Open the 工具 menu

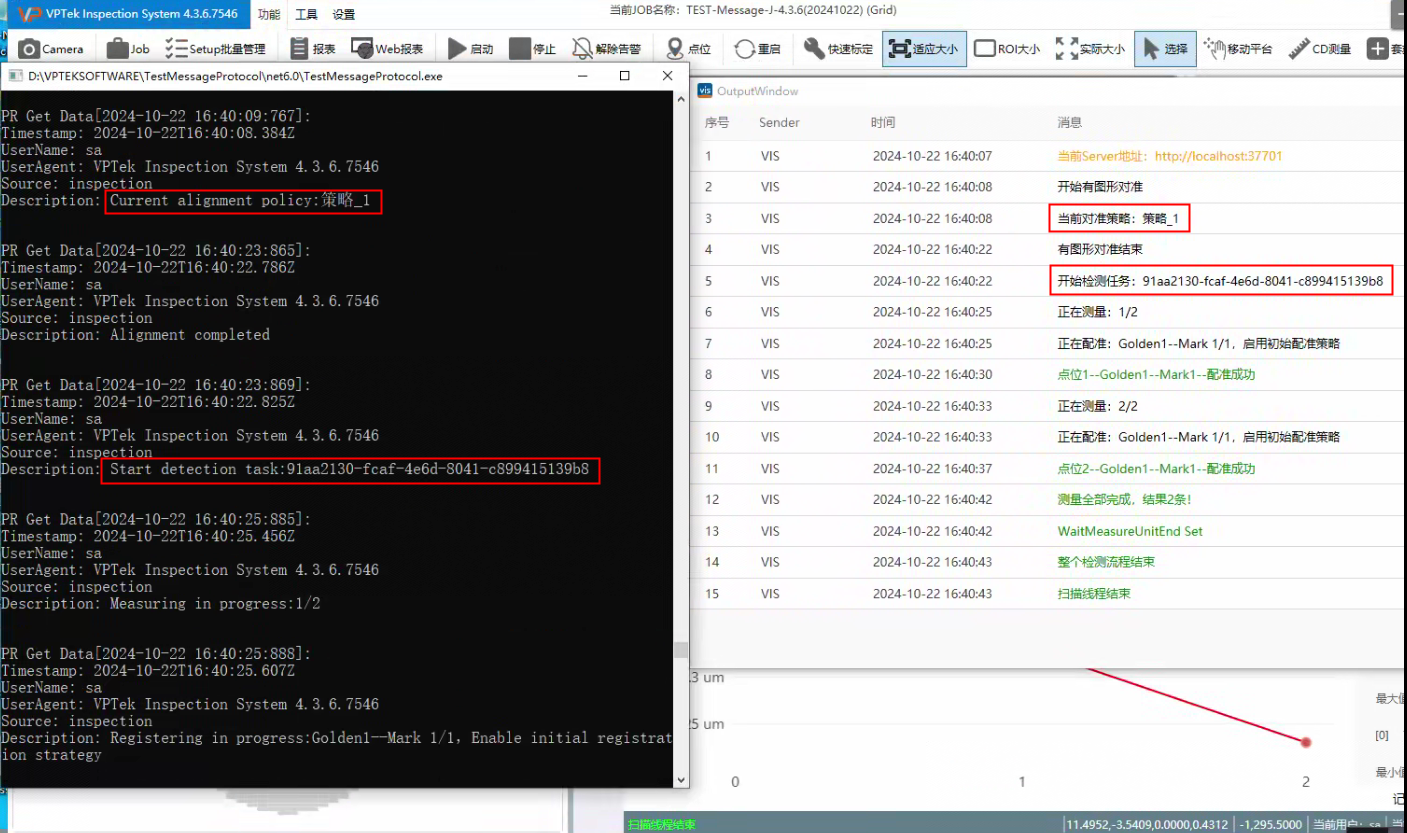(307, 15)
